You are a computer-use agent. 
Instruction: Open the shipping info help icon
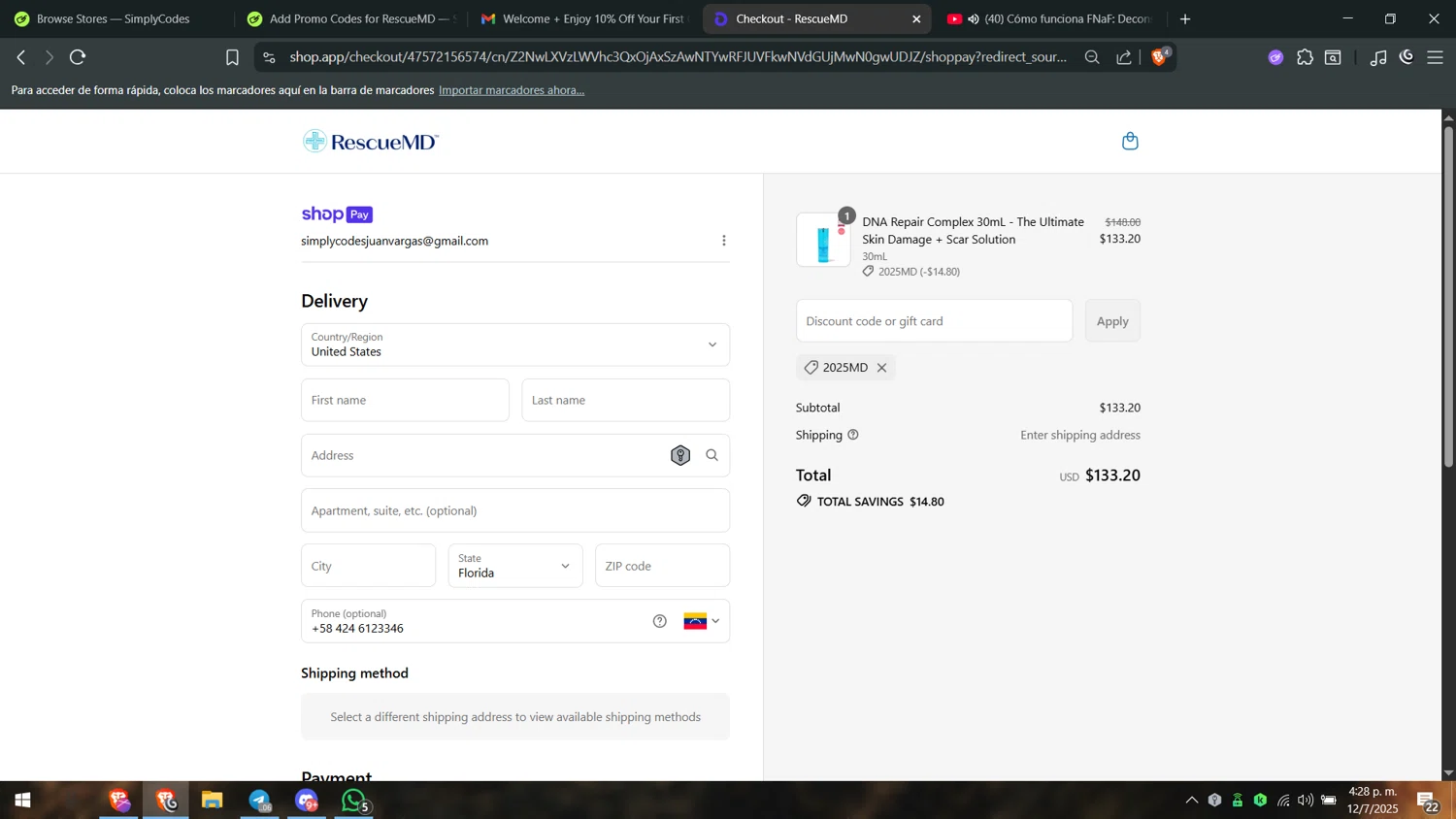[x=853, y=435]
